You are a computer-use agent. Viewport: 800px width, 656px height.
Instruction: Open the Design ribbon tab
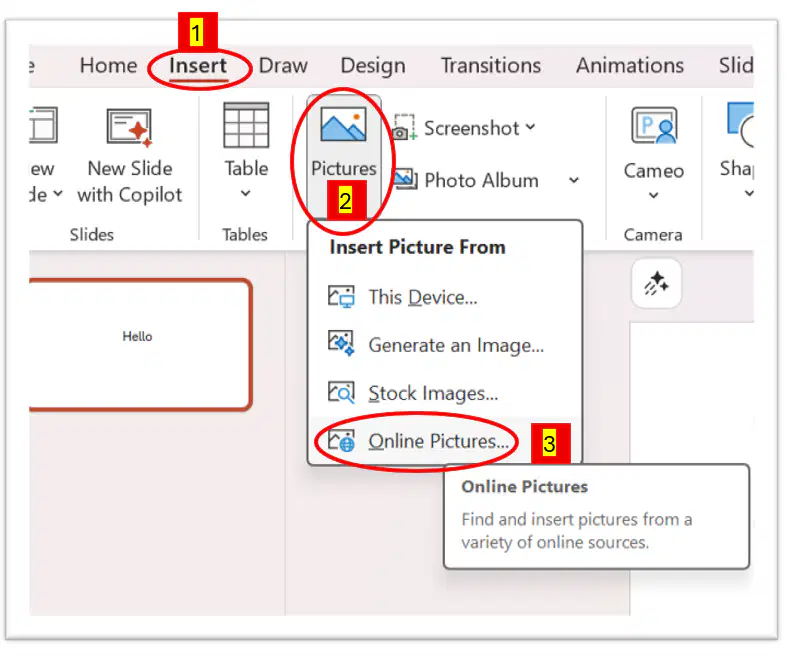[373, 66]
